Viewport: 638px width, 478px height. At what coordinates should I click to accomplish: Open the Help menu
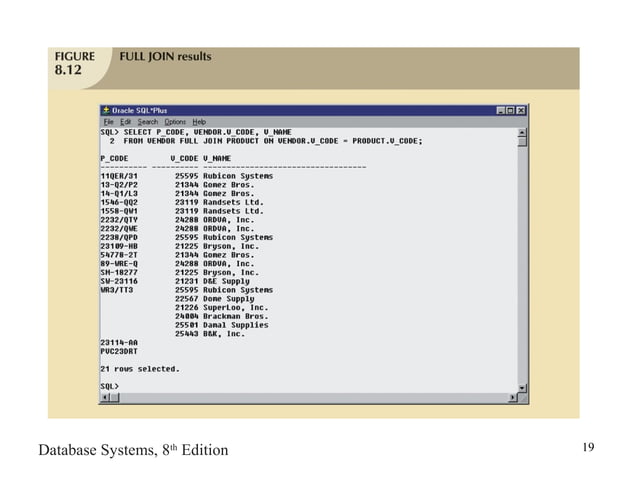tap(199, 121)
